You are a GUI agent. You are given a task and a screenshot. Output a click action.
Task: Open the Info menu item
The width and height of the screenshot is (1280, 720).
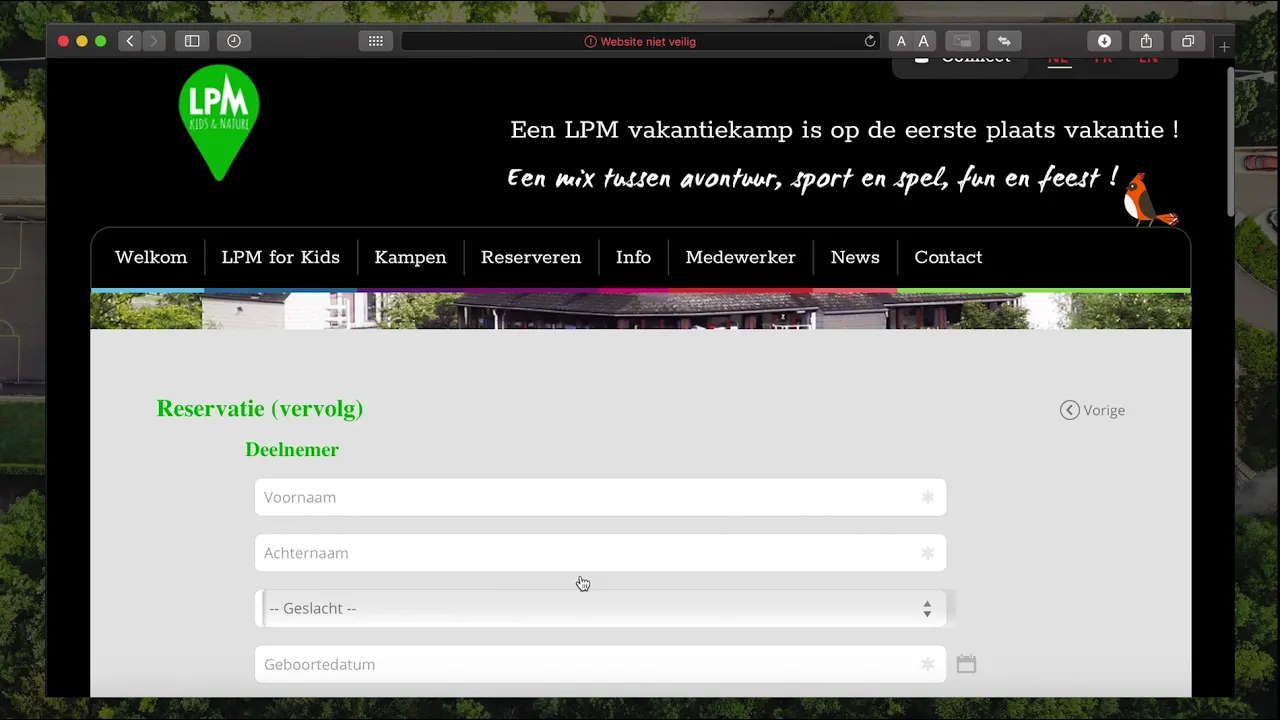click(x=633, y=257)
